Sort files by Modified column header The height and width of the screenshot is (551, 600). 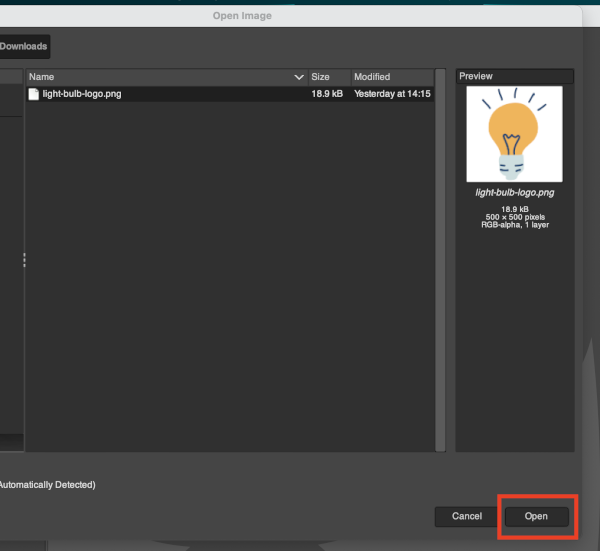[x=393, y=77]
